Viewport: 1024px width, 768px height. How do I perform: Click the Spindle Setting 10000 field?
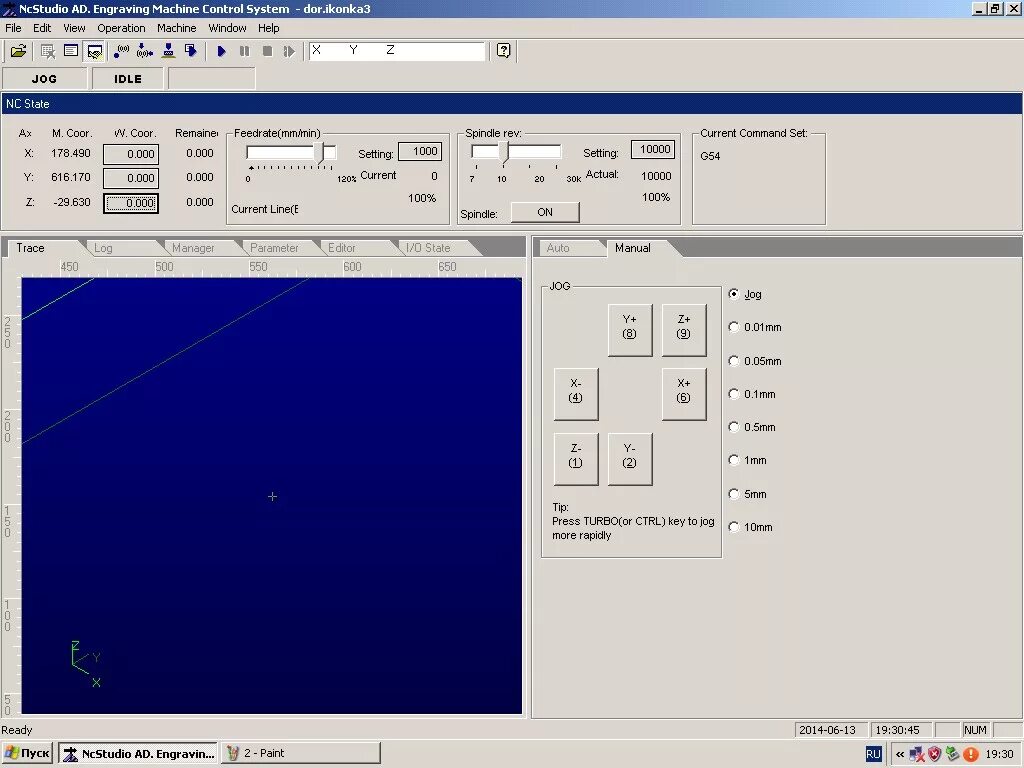point(653,150)
